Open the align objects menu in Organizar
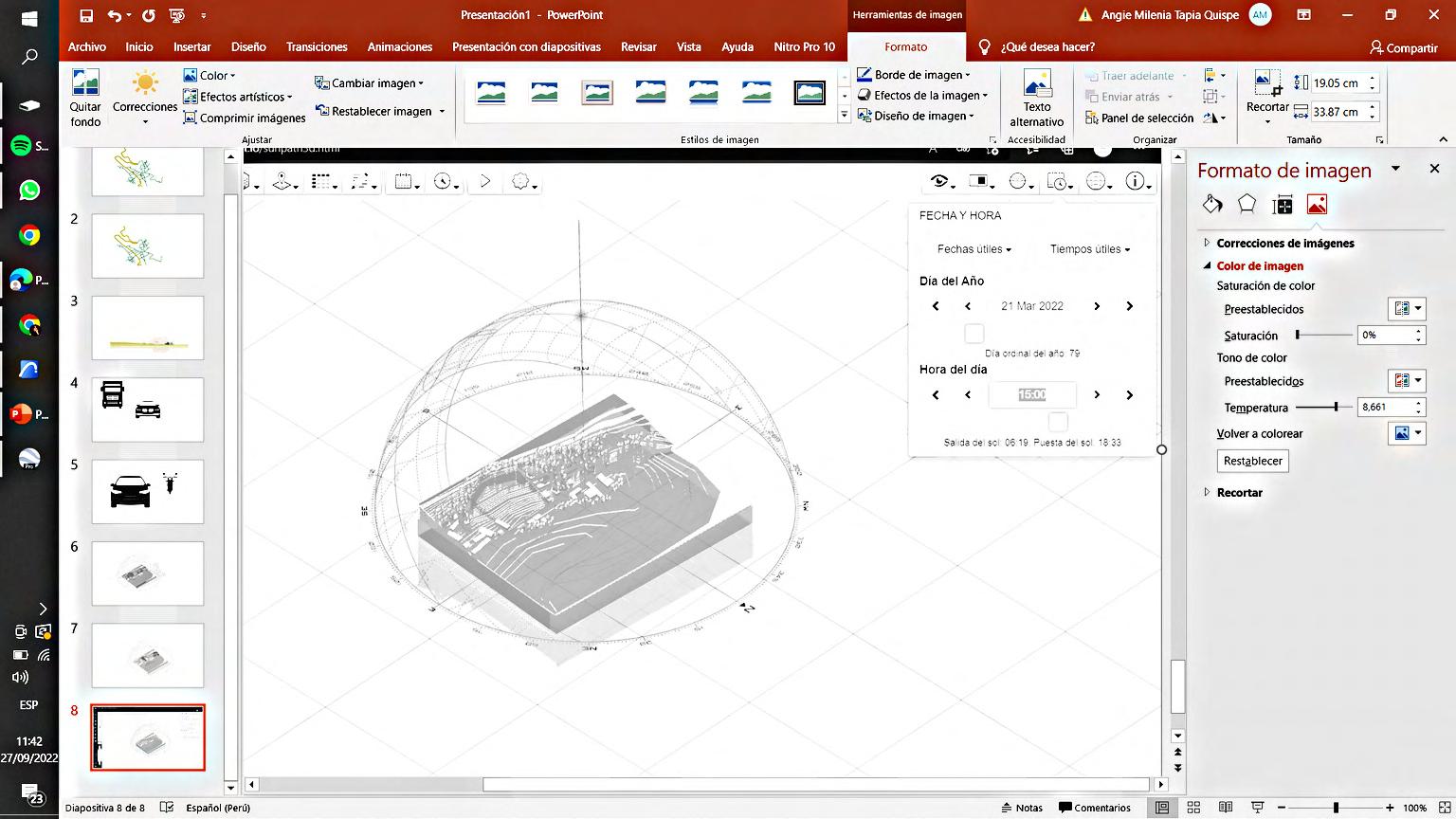This screenshot has width=1456, height=819. (1214, 76)
